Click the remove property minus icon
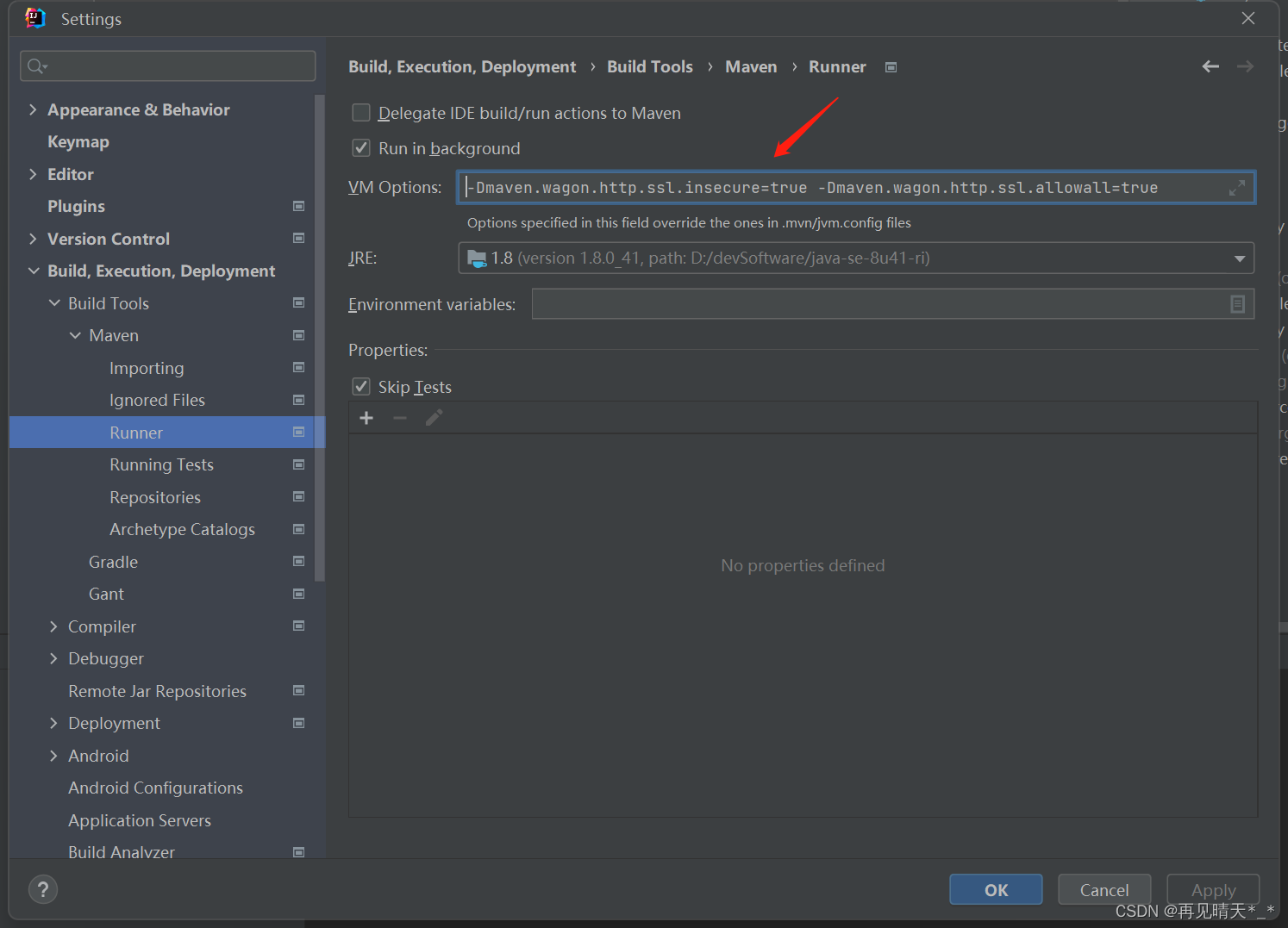Screen dimensions: 1288x928 pyautogui.click(x=399, y=417)
